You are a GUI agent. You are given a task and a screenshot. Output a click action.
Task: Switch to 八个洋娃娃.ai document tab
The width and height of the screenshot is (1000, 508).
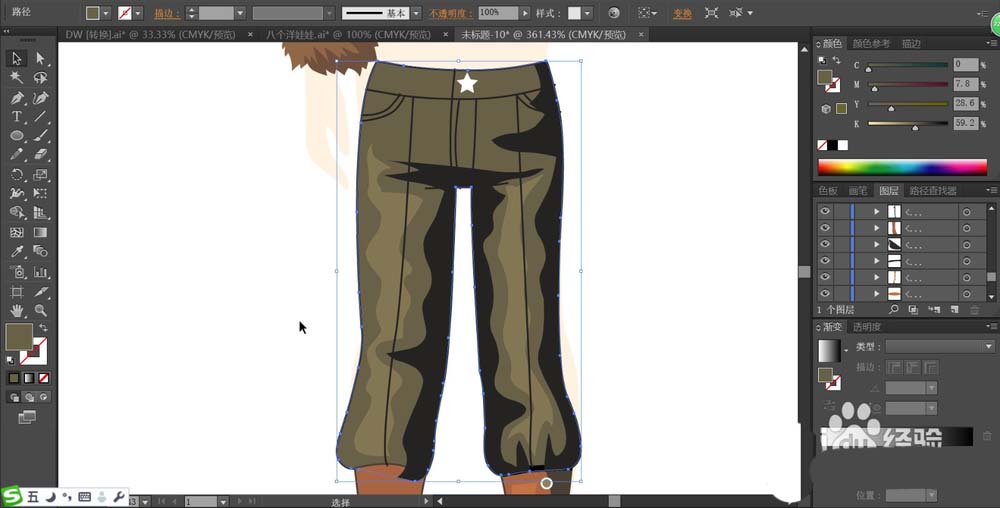click(348, 34)
